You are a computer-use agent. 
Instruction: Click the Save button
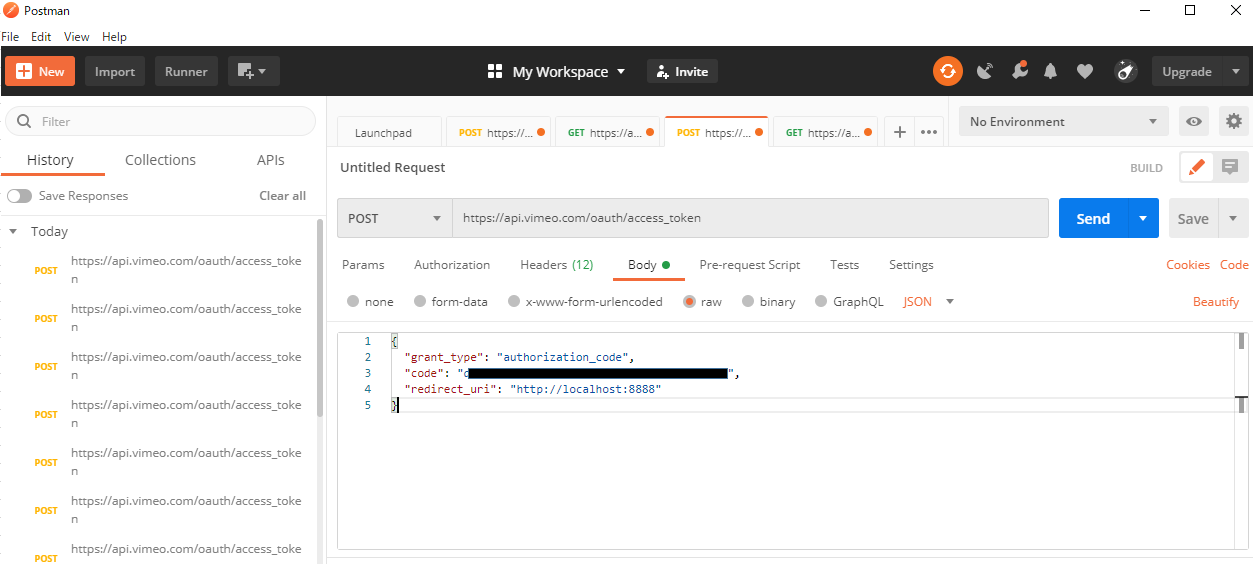pos(1193,218)
